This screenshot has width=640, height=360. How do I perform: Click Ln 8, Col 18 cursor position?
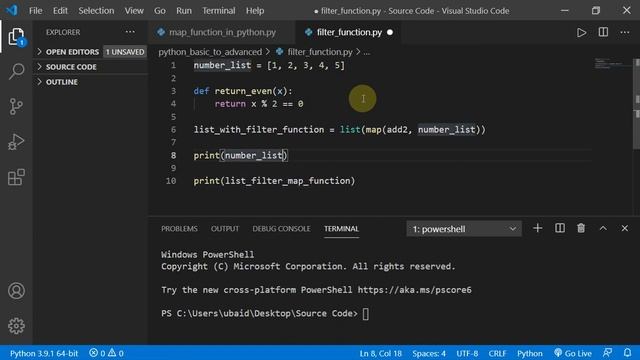380,353
